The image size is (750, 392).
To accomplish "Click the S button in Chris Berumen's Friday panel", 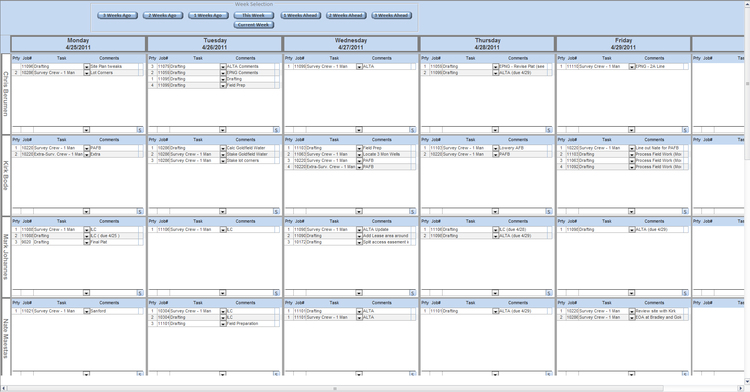I will 685,130.
